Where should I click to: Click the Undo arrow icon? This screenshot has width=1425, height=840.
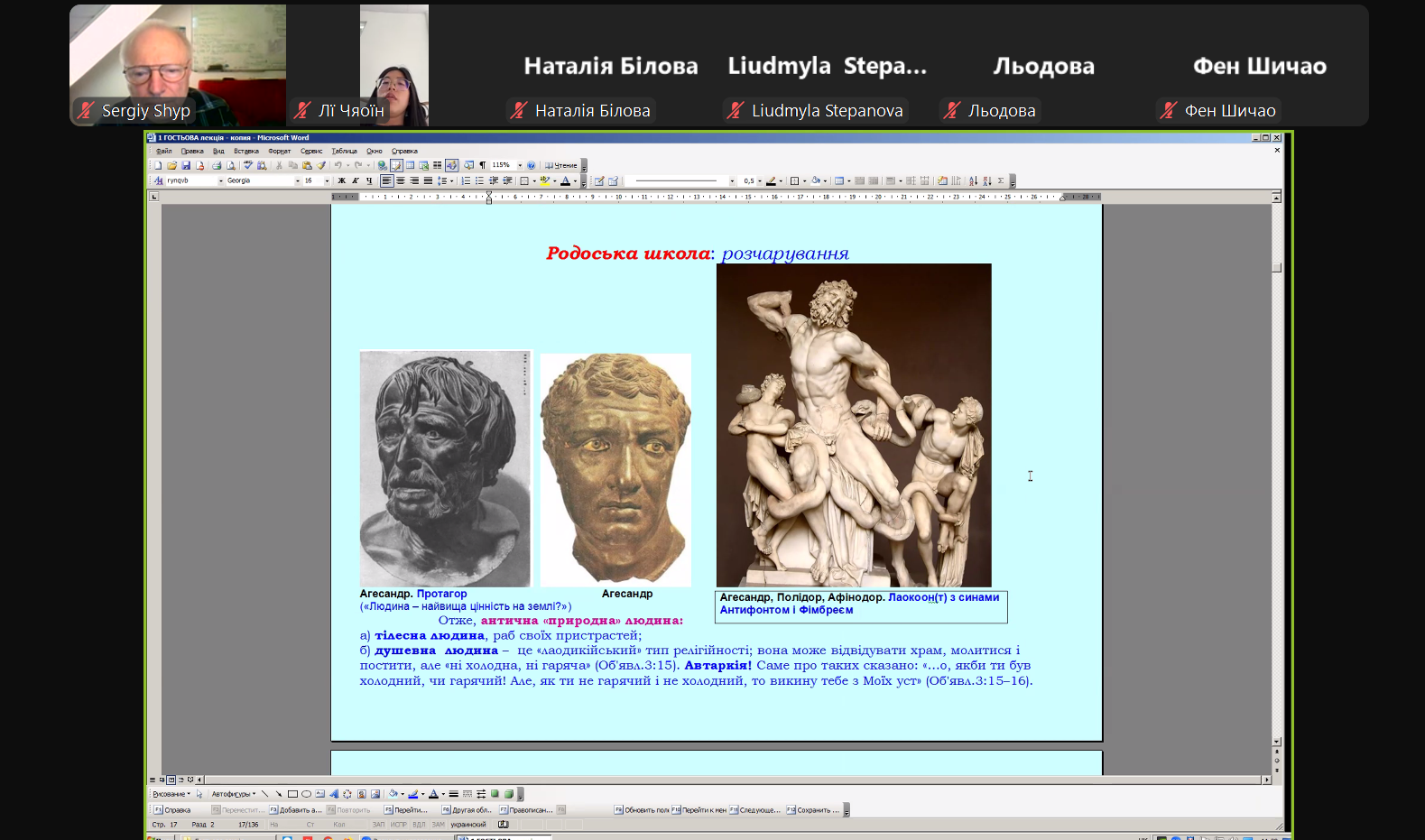[338, 165]
